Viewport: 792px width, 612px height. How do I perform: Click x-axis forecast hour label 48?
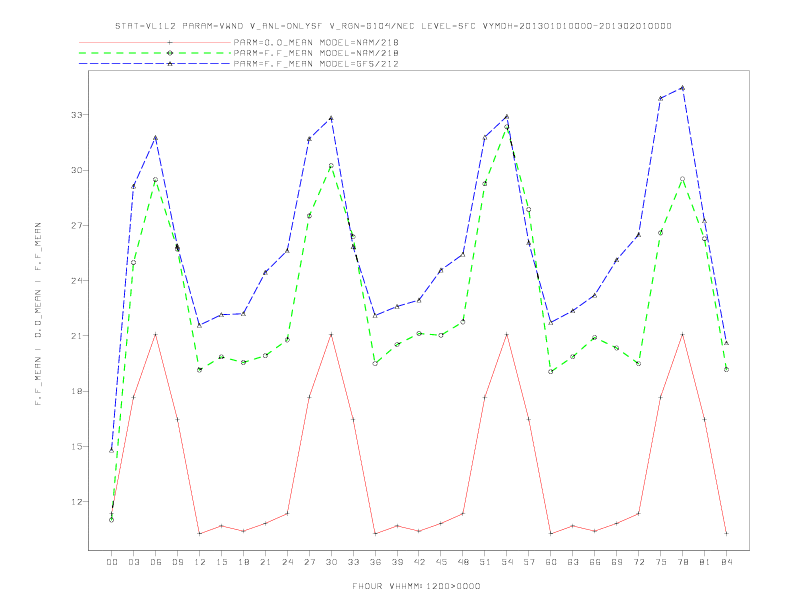pos(463,562)
